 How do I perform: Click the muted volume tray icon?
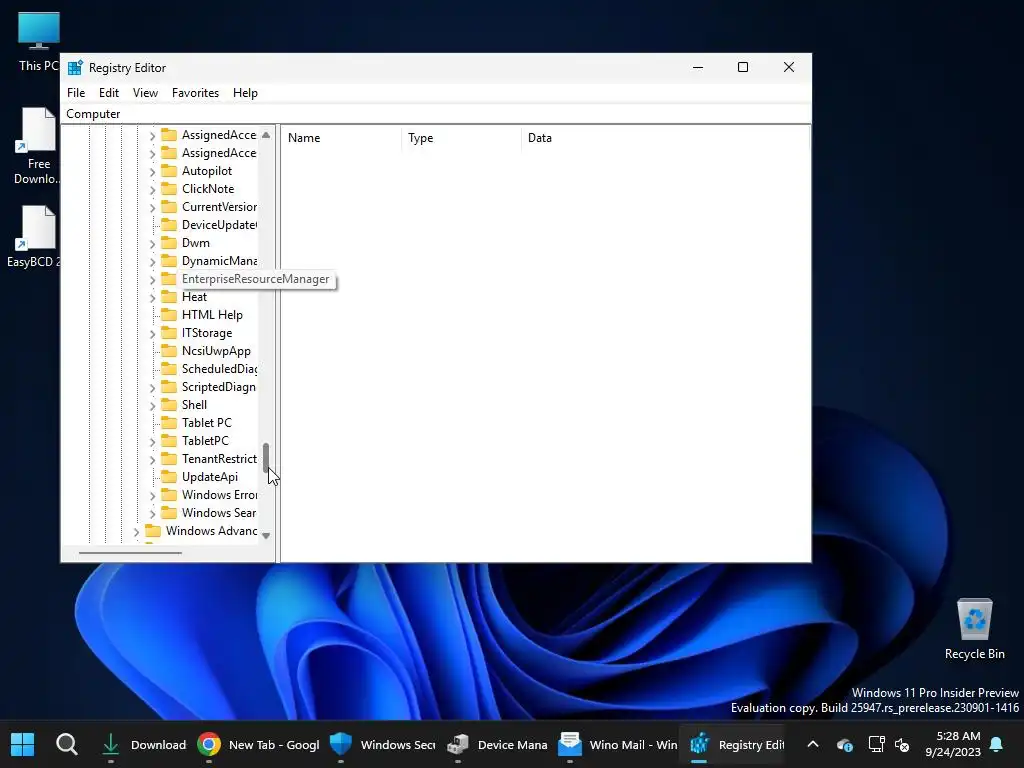point(903,744)
